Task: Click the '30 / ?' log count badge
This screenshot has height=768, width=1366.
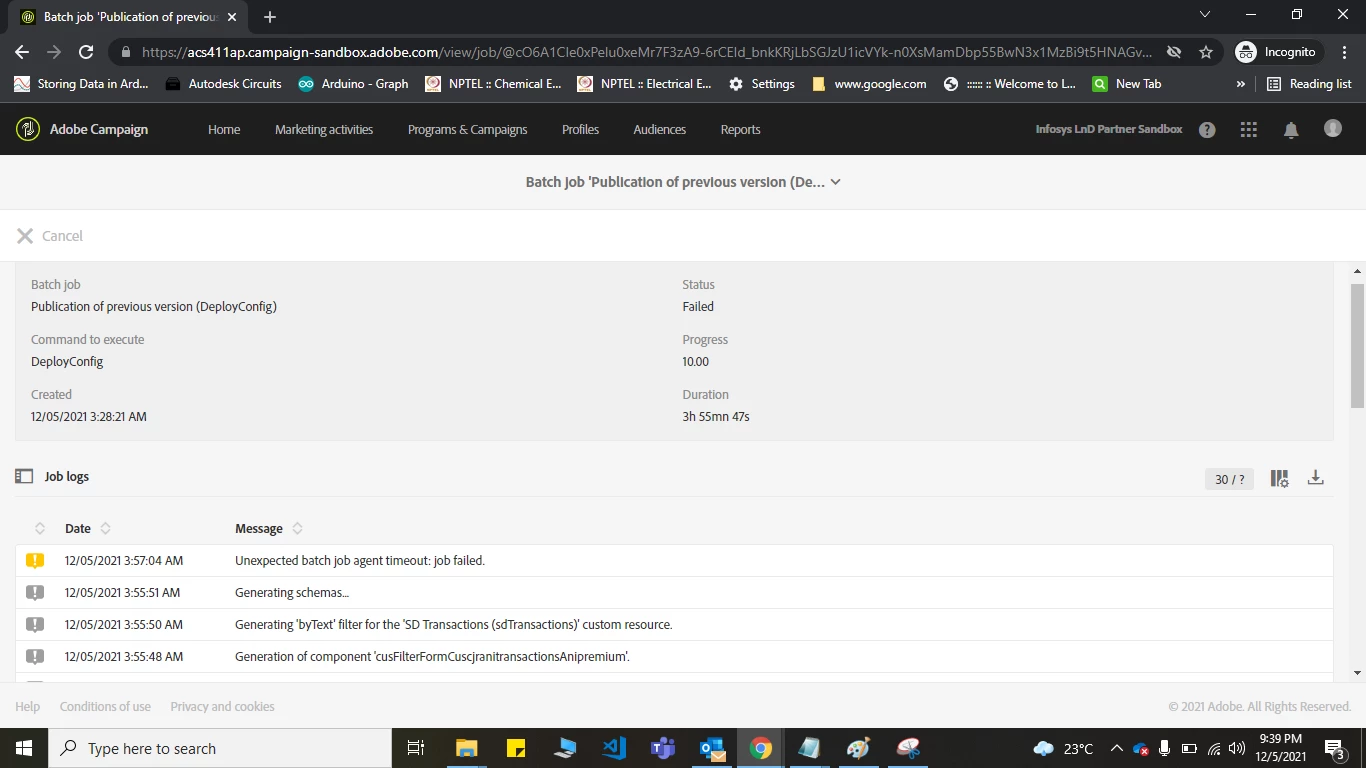Action: pyautogui.click(x=1229, y=479)
